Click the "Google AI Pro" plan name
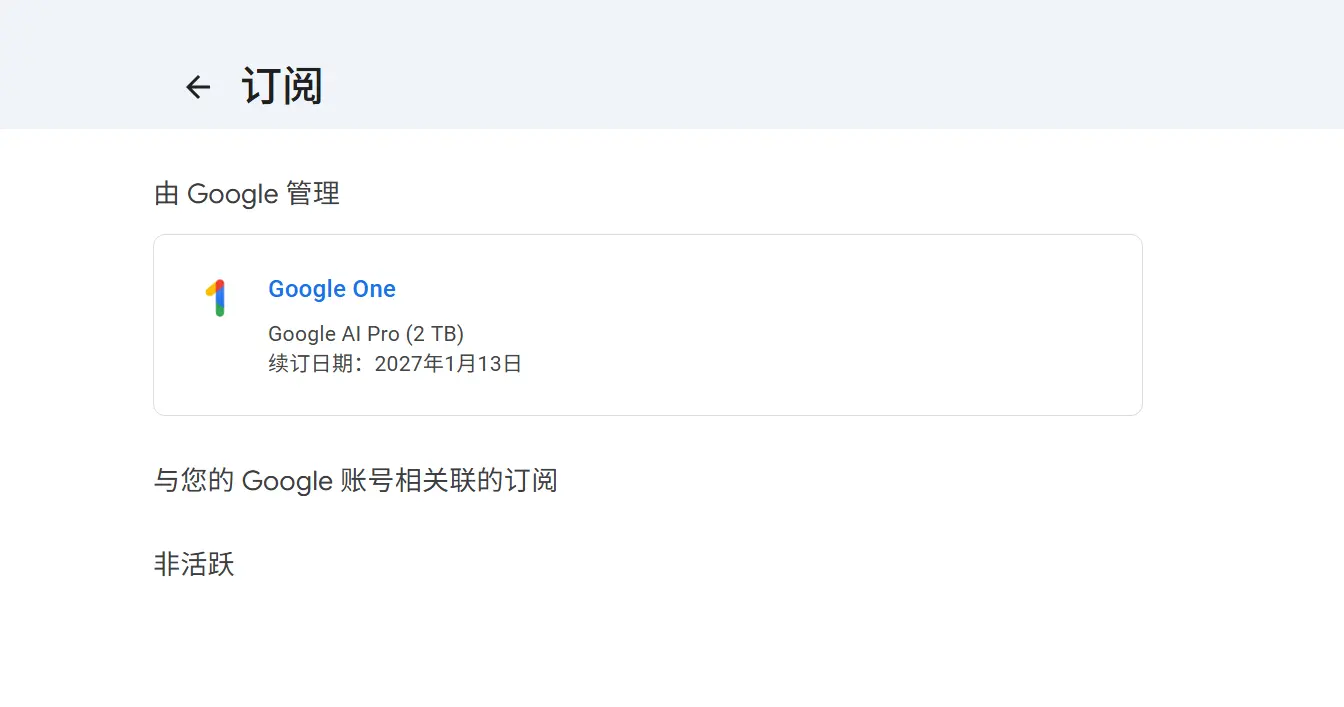Image resolution: width=1344 pixels, height=707 pixels. pos(334,334)
